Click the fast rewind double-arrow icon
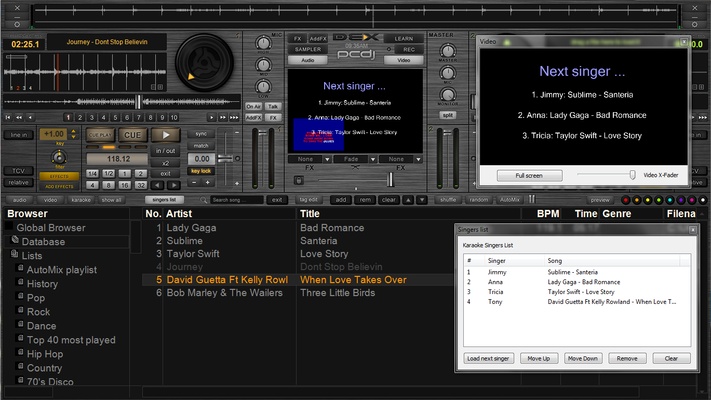 coord(19,117)
